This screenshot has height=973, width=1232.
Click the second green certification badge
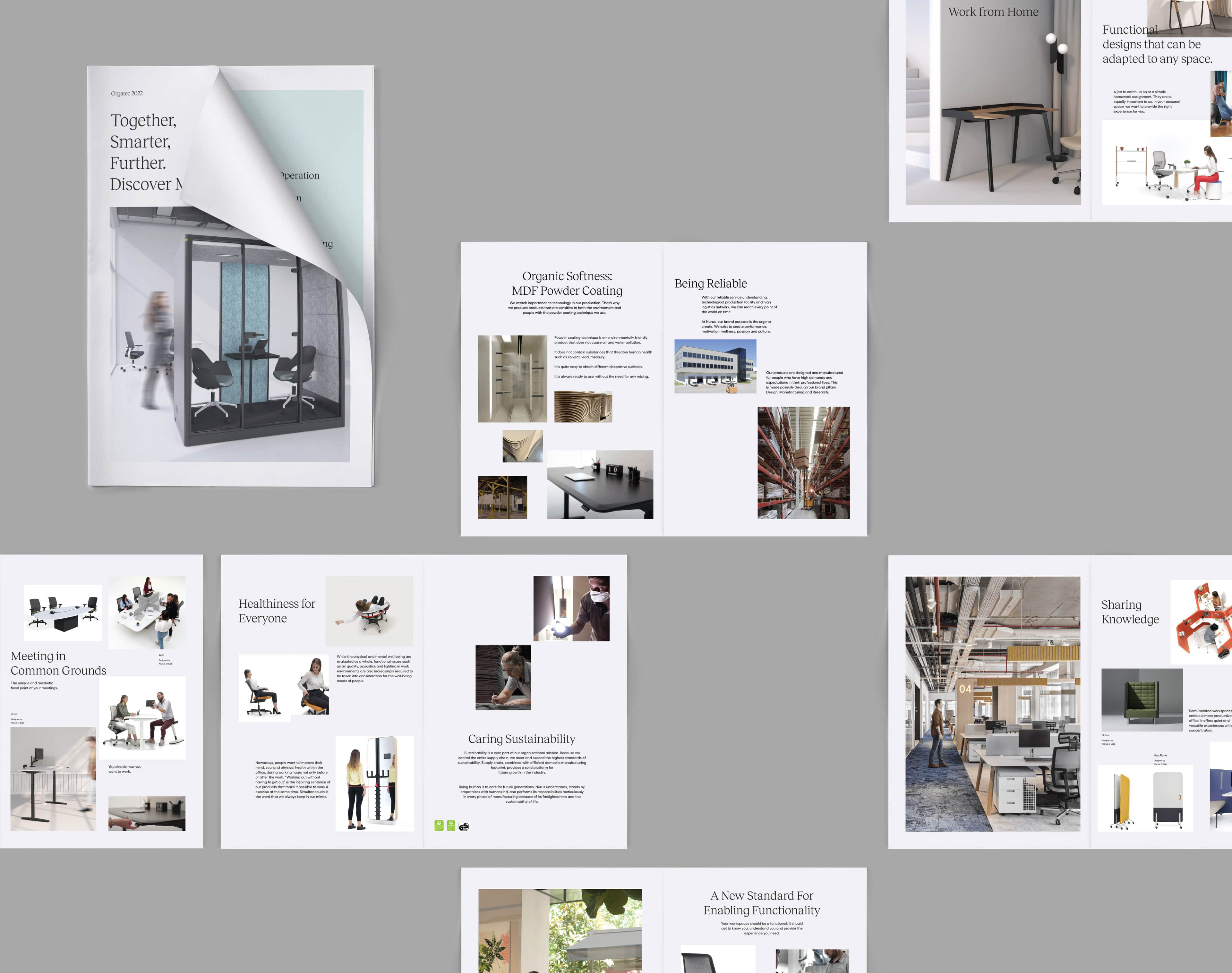[x=451, y=825]
